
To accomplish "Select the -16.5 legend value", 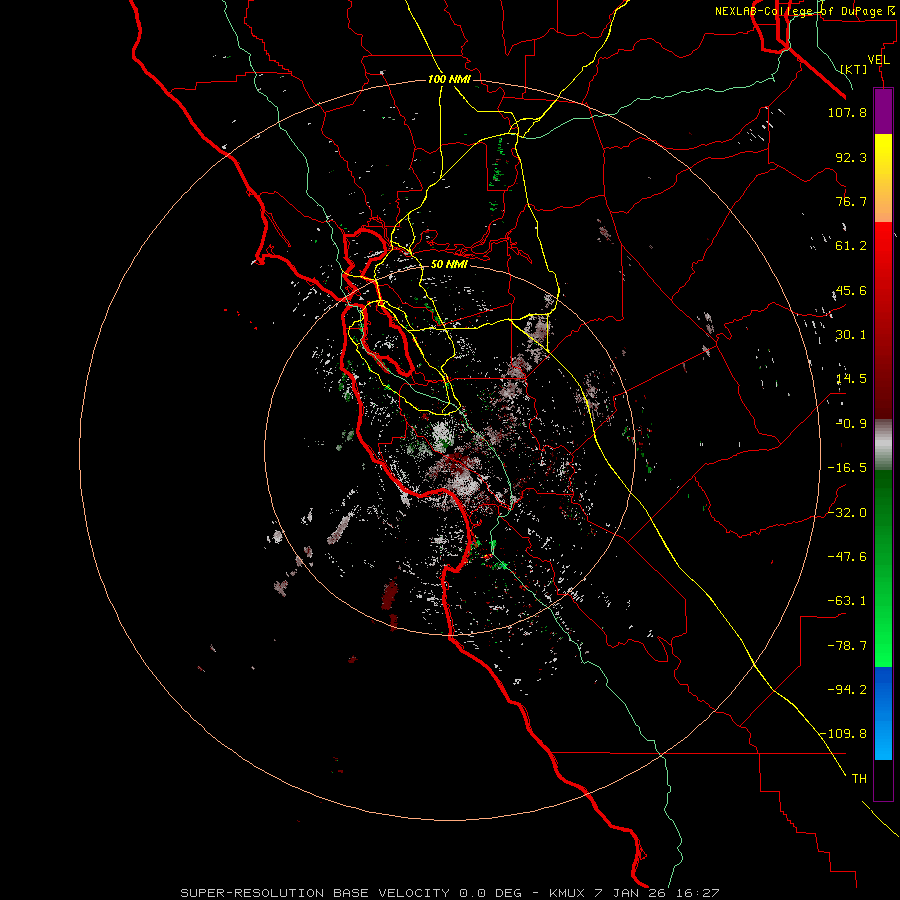I will pos(847,468).
